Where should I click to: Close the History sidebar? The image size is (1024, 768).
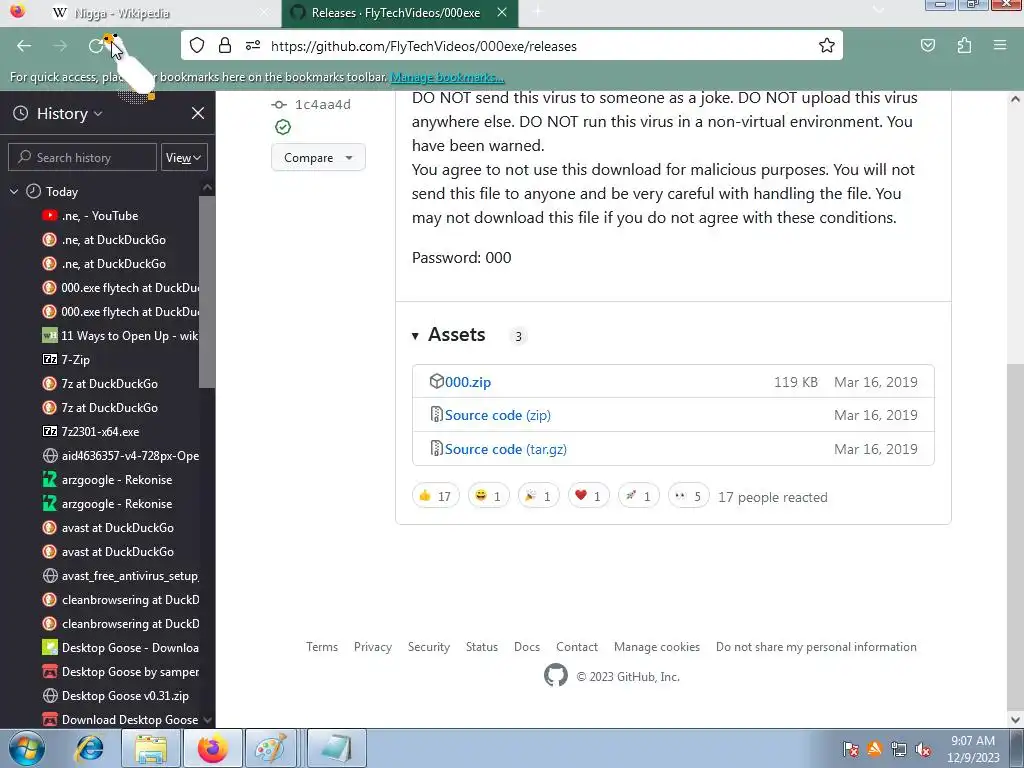coord(198,114)
